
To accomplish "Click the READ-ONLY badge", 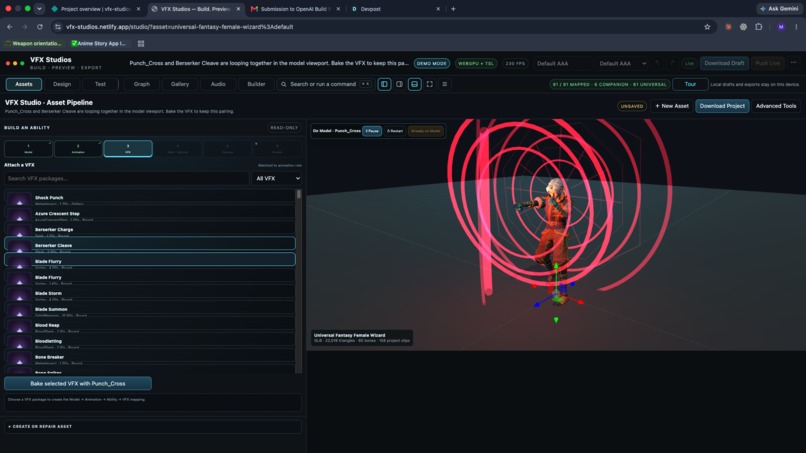I will [x=284, y=128].
